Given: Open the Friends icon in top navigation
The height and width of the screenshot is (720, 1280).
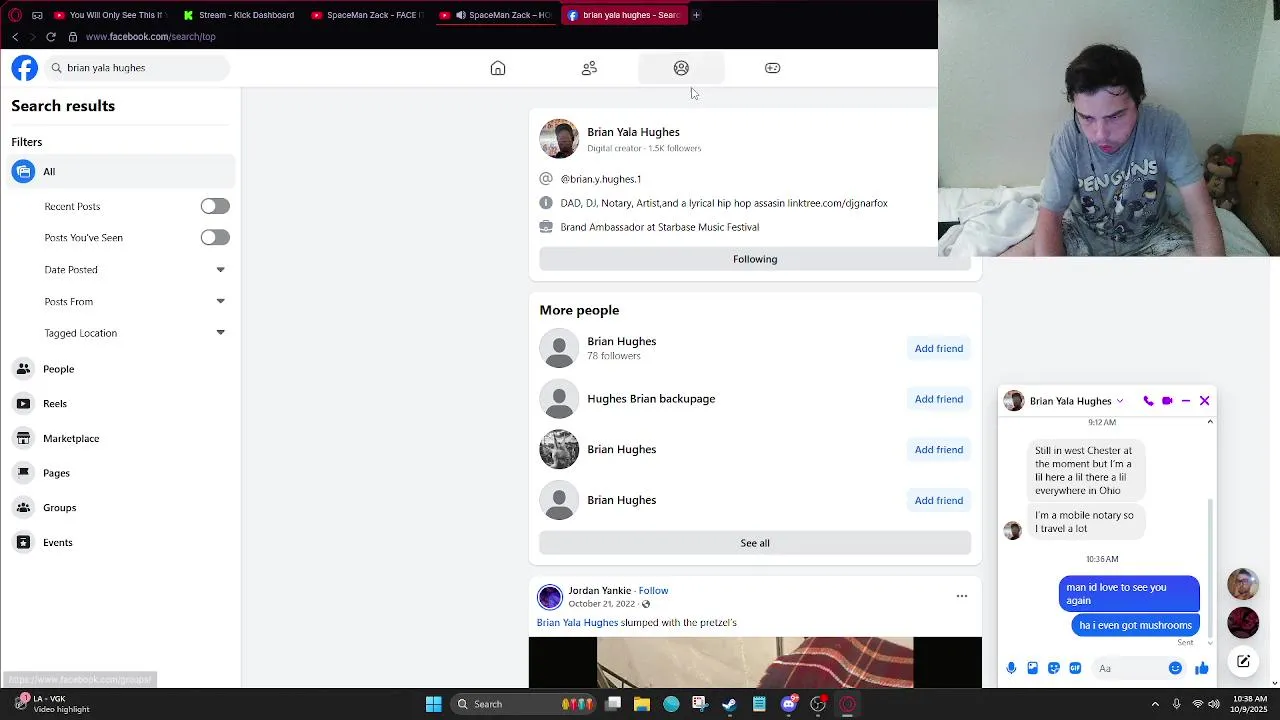Looking at the screenshot, I should [589, 68].
